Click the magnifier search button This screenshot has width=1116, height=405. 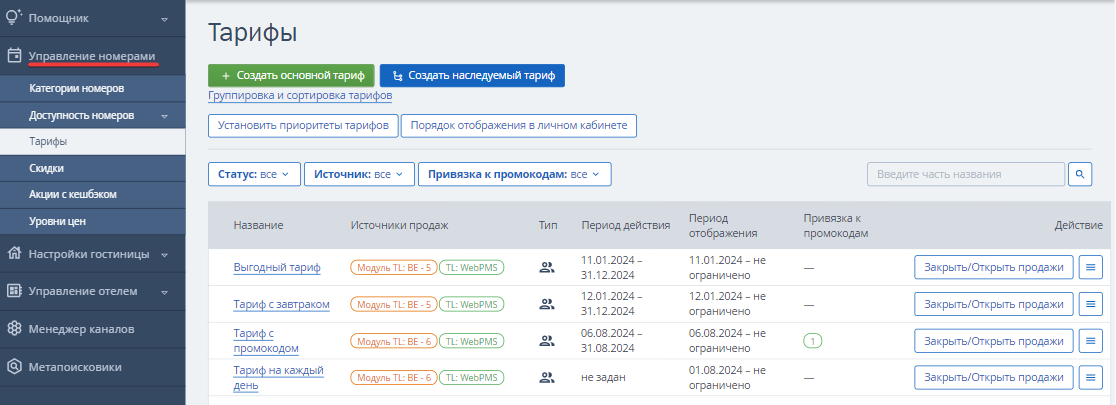pos(1080,174)
